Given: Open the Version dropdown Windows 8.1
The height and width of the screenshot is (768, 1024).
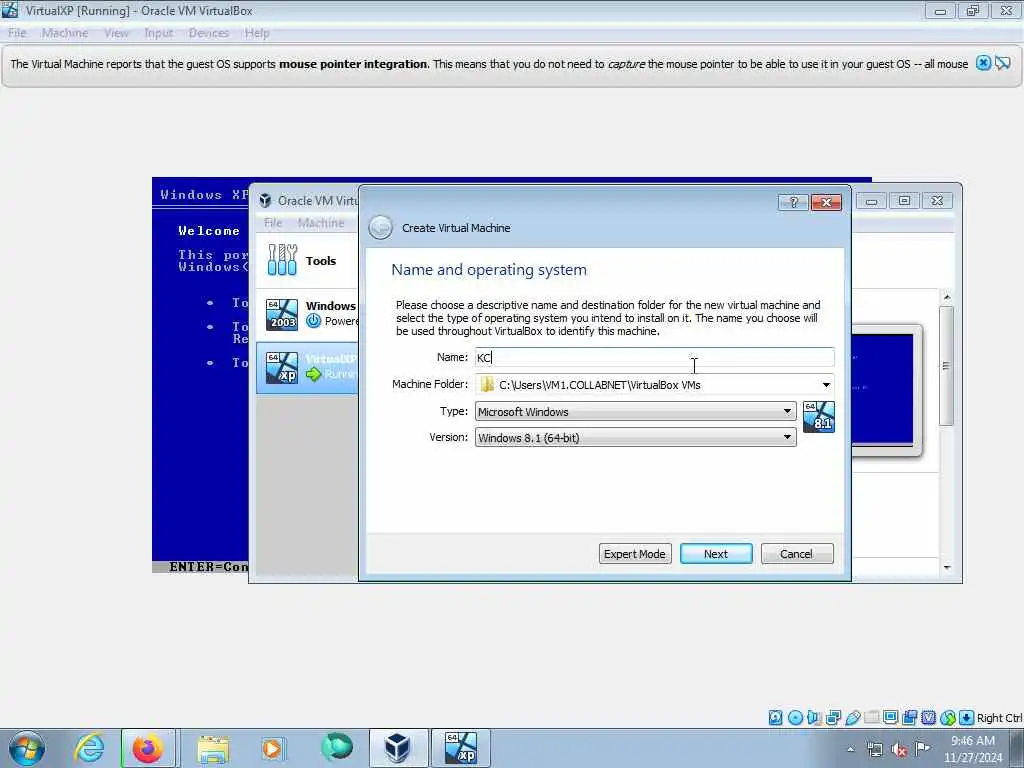Looking at the screenshot, I should (x=635, y=438).
